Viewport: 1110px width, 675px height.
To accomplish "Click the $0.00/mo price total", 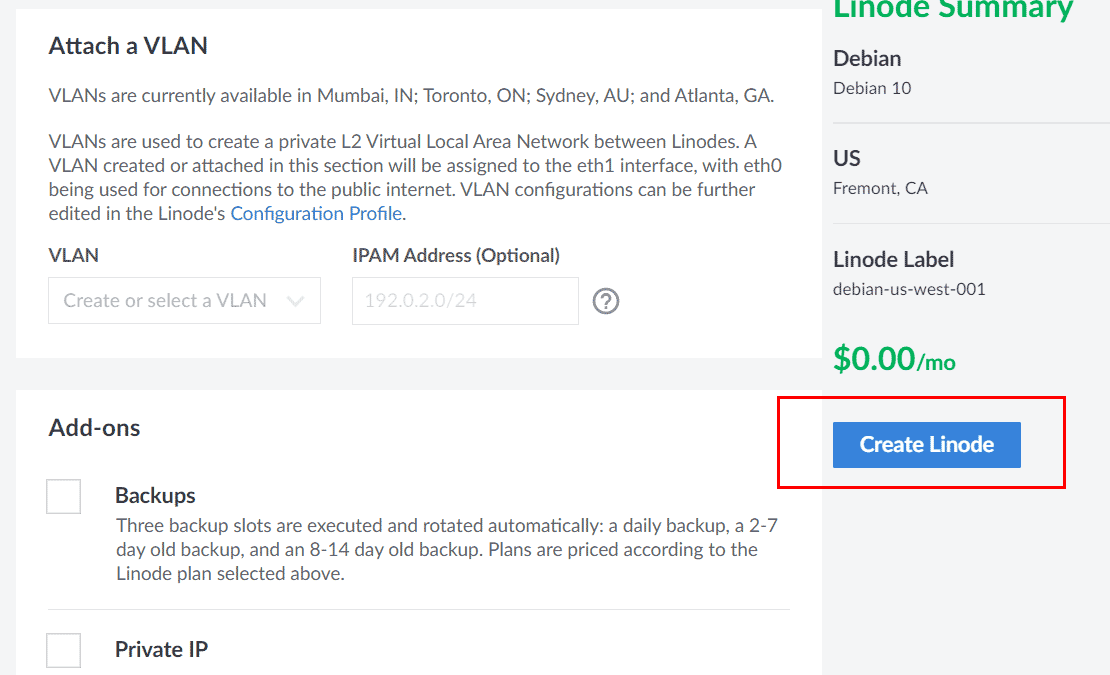I will [x=894, y=359].
